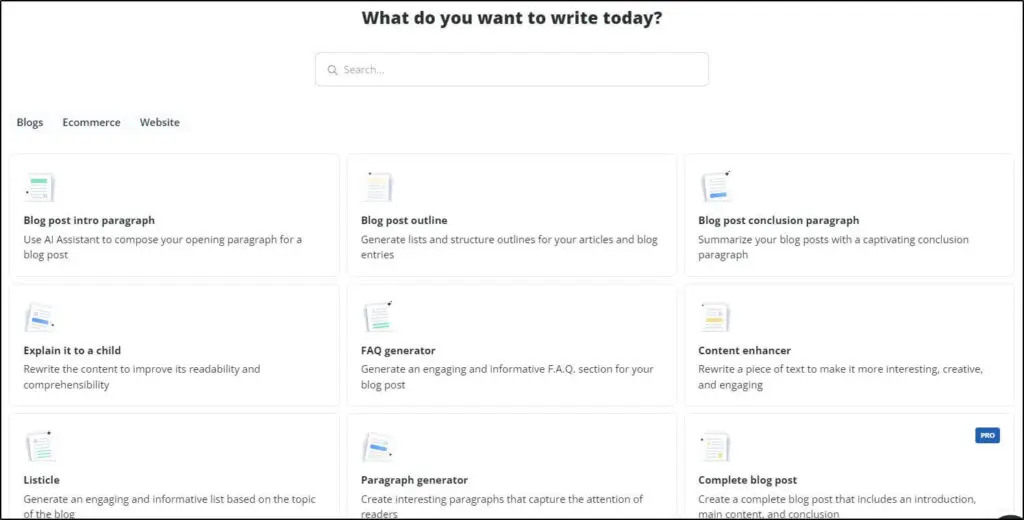Click the Complete blog post icon
The height and width of the screenshot is (520, 1024).
[716, 447]
